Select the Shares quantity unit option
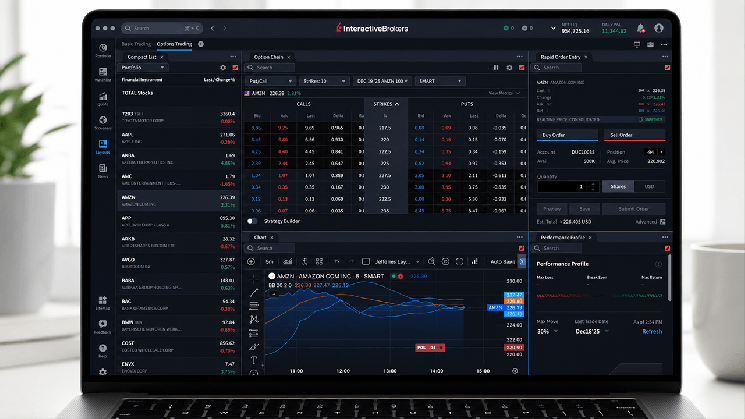This screenshot has height=419, width=745. (x=618, y=187)
